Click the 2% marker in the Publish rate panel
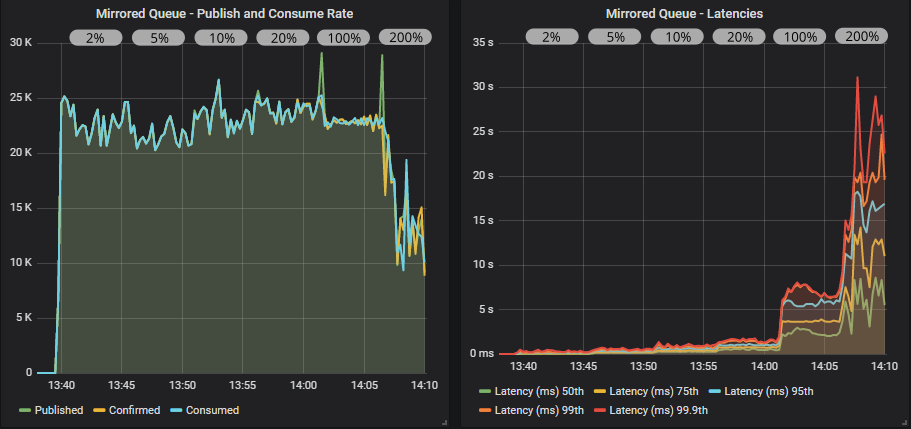Image resolution: width=911 pixels, height=429 pixels. [95, 38]
